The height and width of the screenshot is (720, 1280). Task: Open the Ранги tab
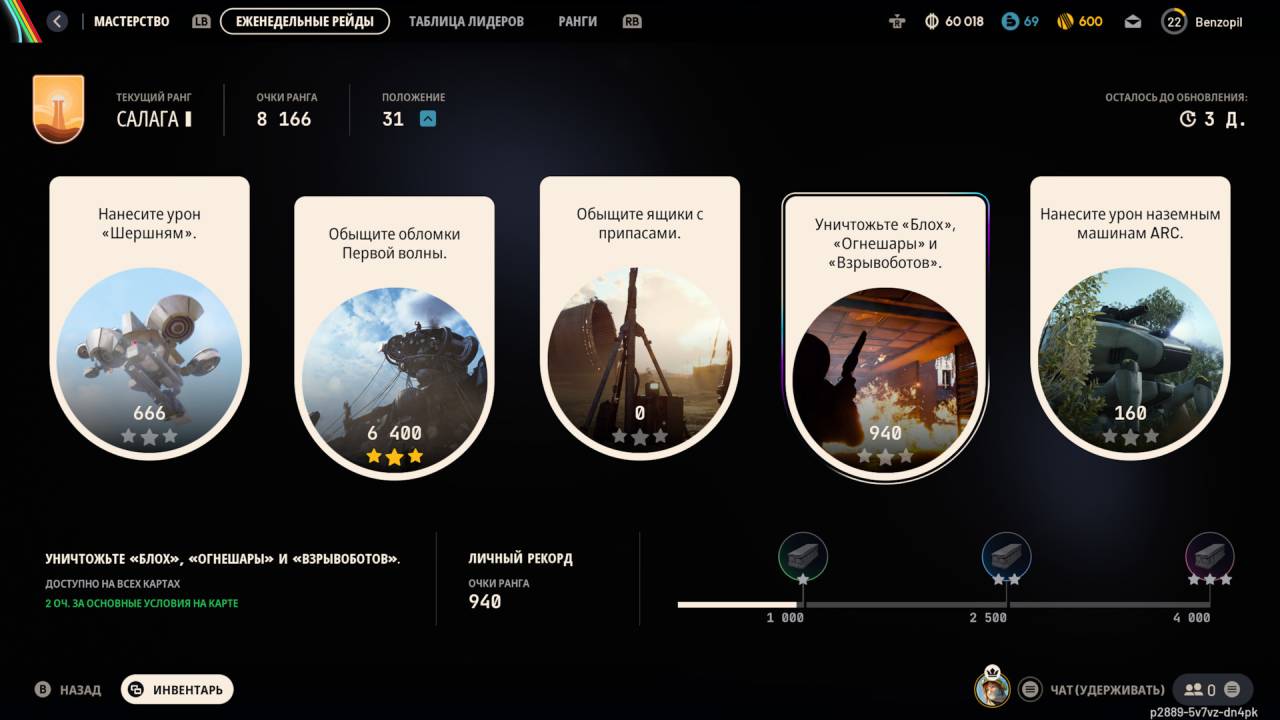(x=579, y=21)
